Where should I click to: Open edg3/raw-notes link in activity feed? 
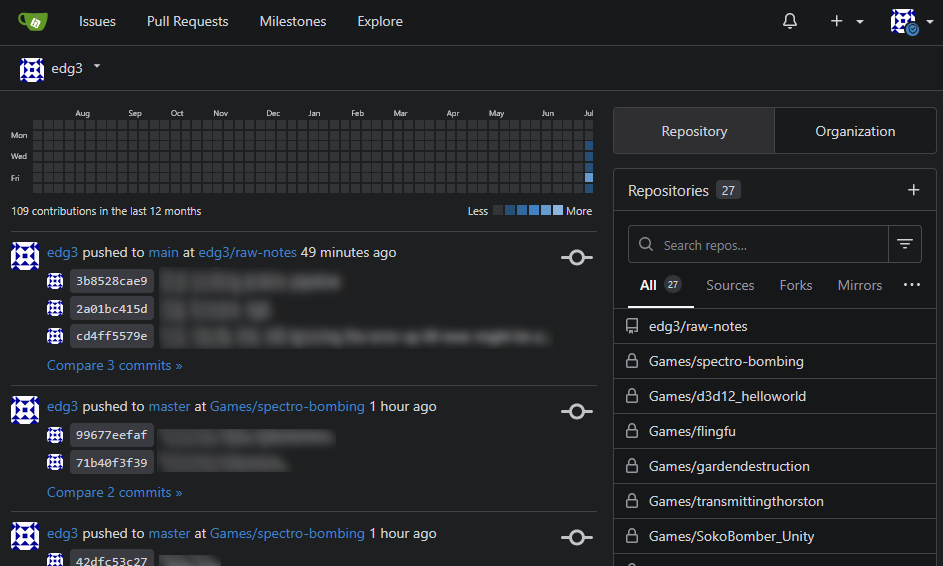point(247,252)
